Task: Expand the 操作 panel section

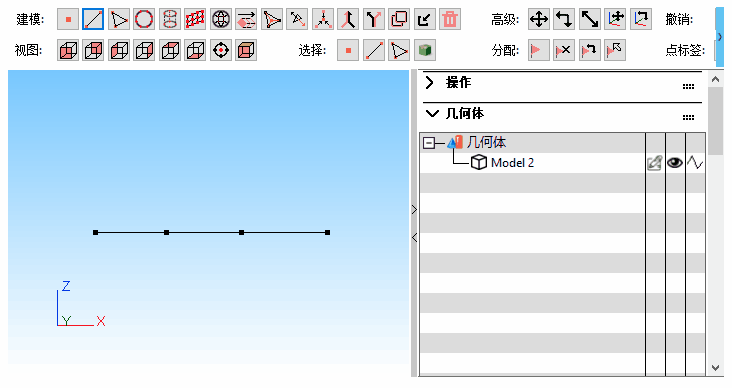Action: click(x=430, y=83)
